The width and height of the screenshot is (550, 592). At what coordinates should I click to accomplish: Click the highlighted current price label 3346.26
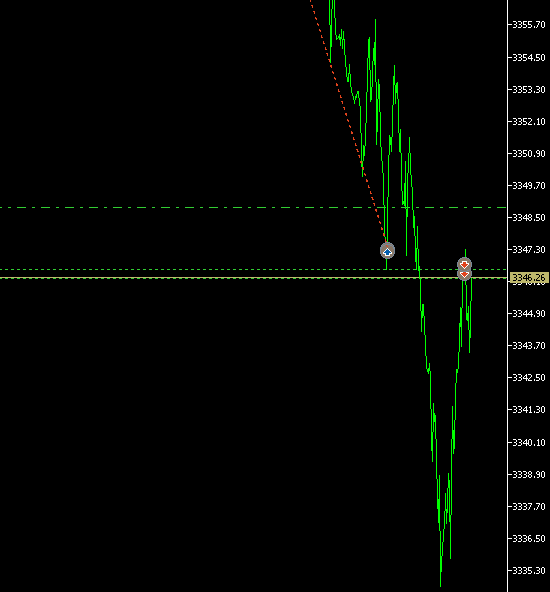pyautogui.click(x=528, y=278)
